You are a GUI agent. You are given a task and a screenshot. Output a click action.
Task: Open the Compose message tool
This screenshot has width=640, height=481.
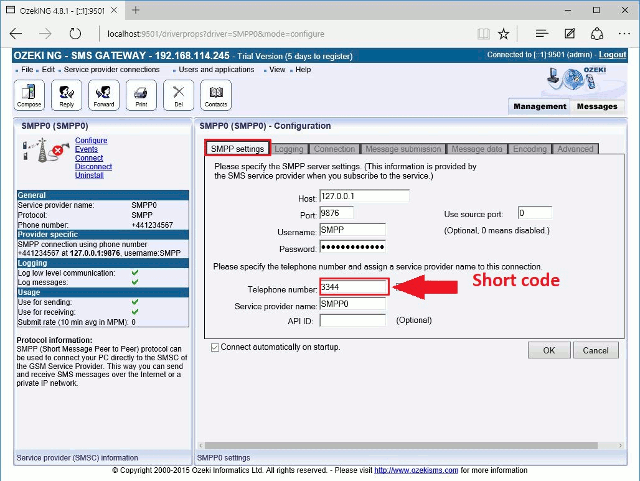point(29,95)
